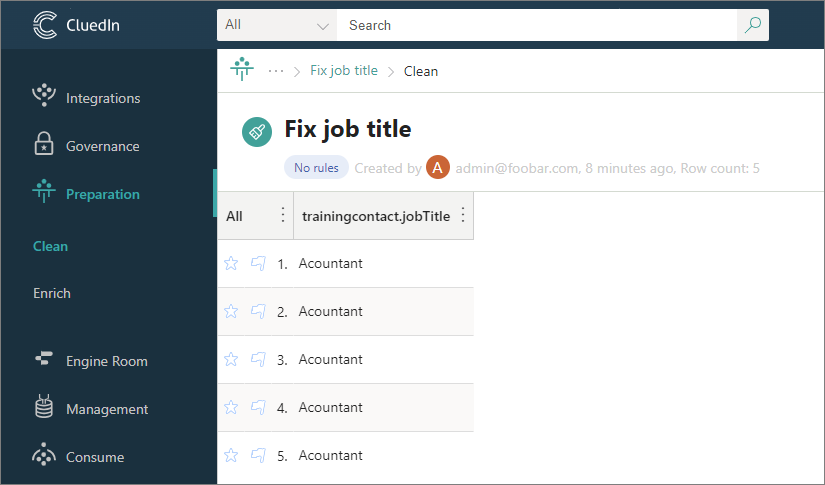Click the search magnifier icon
This screenshot has height=485, width=825.
pos(753,25)
